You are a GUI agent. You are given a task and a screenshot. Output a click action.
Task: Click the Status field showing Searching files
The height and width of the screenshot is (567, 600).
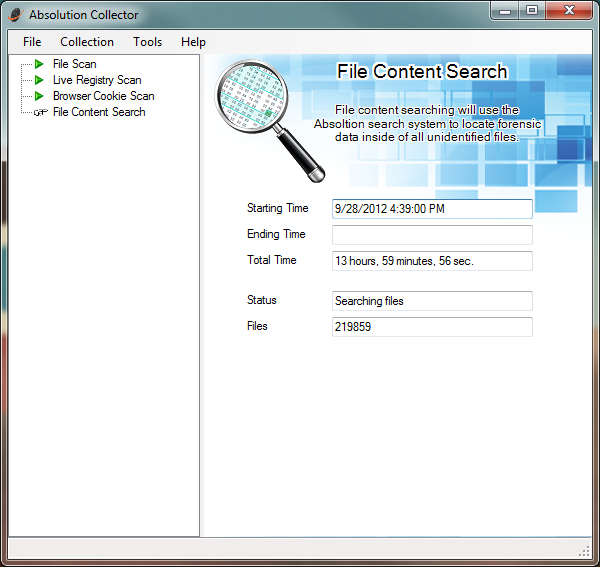pyautogui.click(x=432, y=301)
